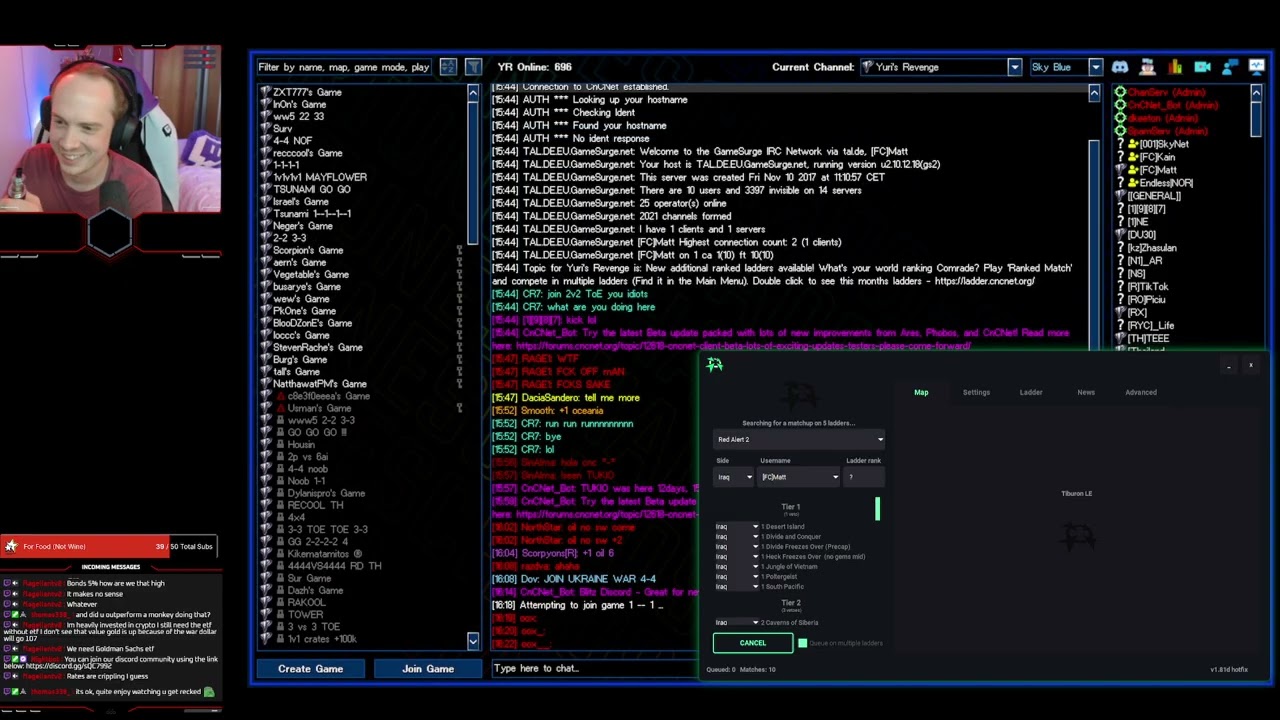Click the Type here to chat field

tap(596, 669)
